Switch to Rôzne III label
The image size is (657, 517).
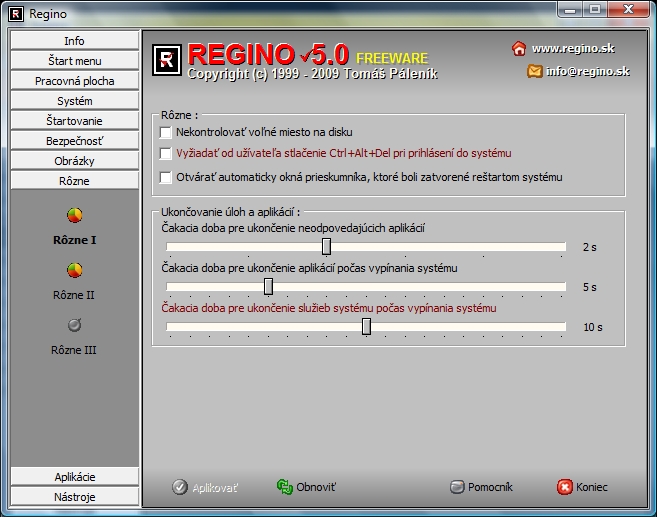[74, 350]
